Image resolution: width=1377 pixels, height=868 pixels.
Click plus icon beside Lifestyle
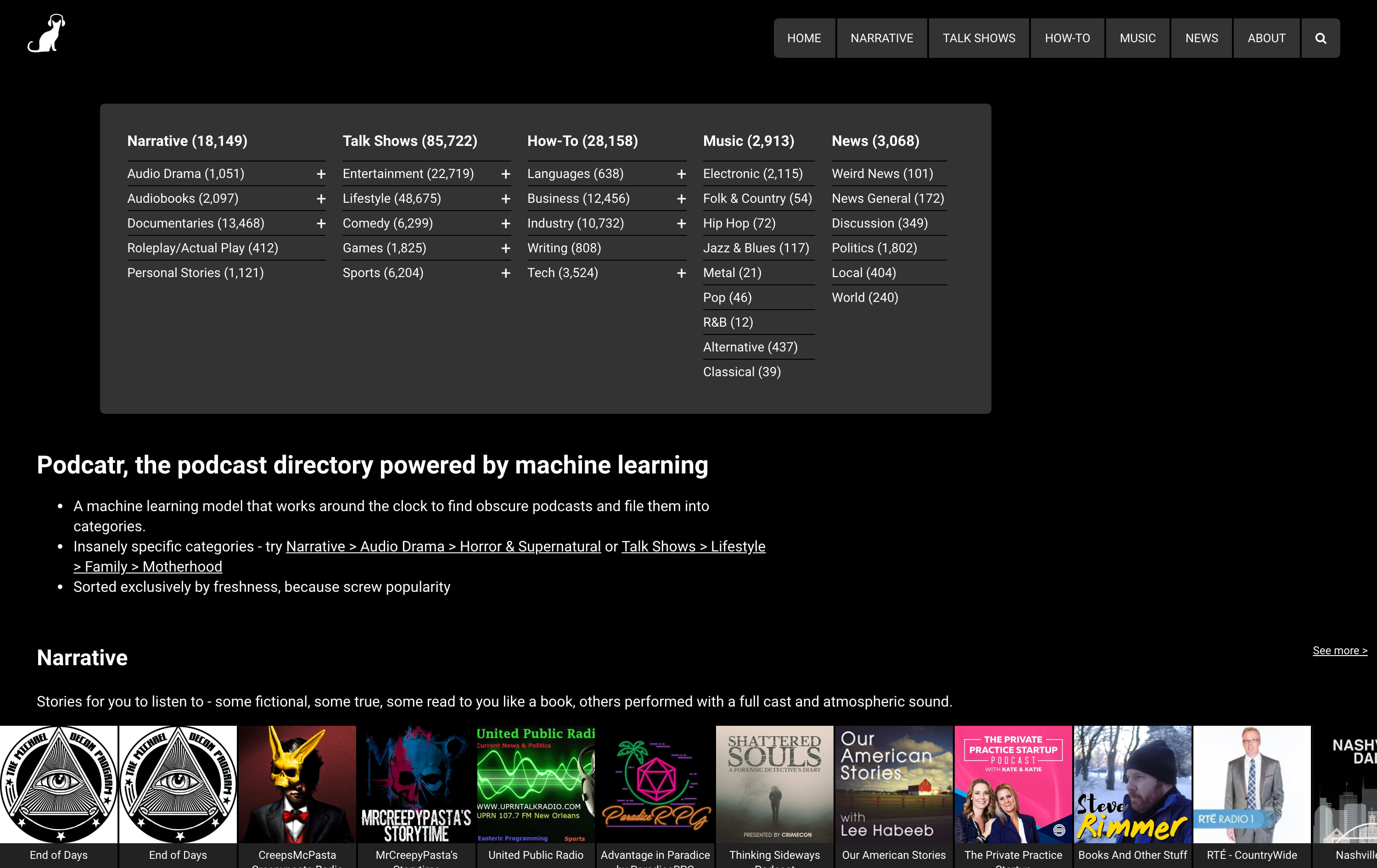[x=505, y=199]
